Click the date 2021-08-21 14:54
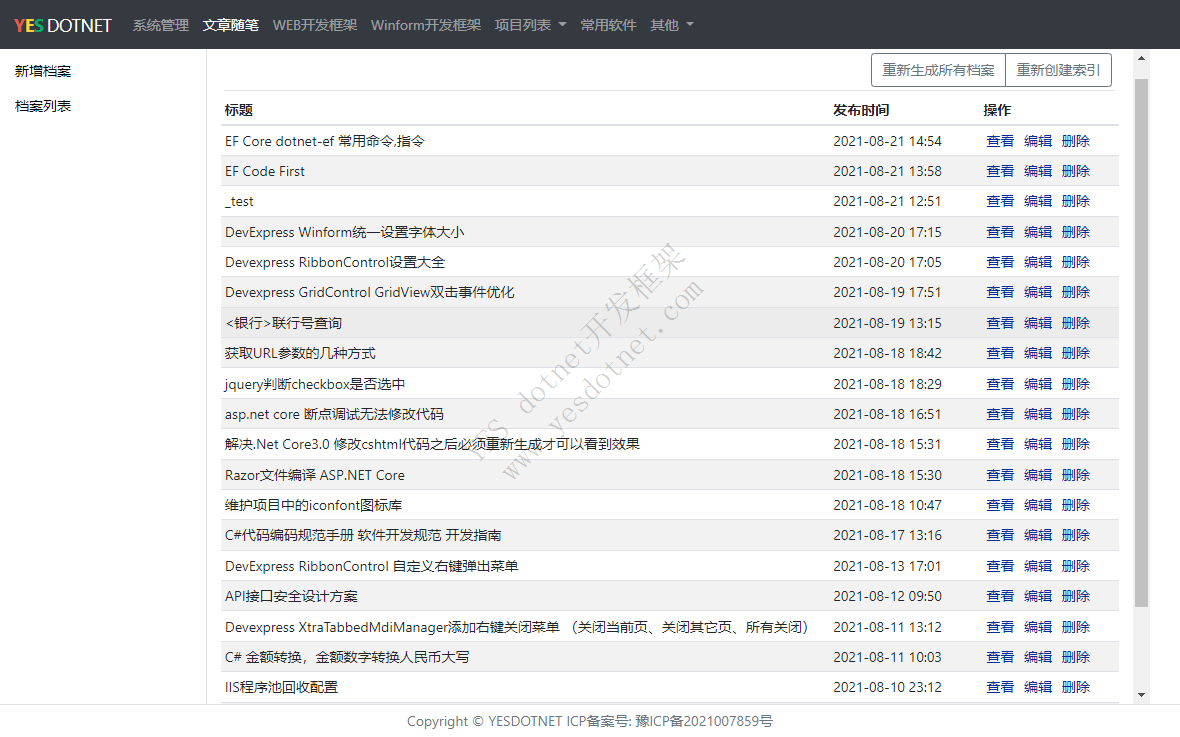This screenshot has width=1180, height=737. pyautogui.click(x=887, y=141)
